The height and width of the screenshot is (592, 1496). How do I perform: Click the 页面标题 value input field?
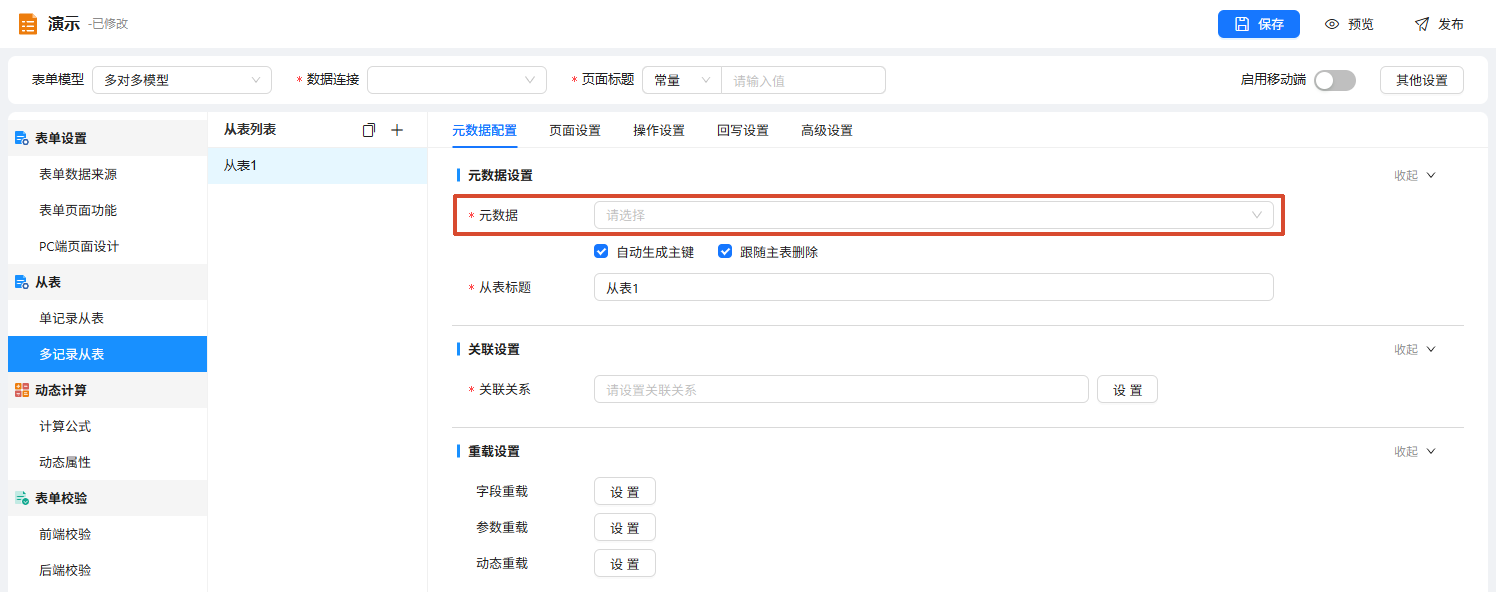click(804, 80)
